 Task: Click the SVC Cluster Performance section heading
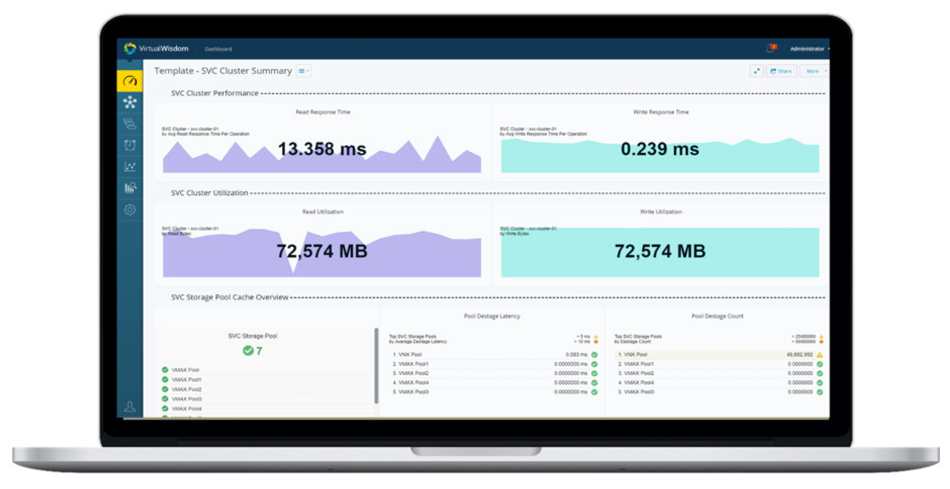(x=214, y=93)
